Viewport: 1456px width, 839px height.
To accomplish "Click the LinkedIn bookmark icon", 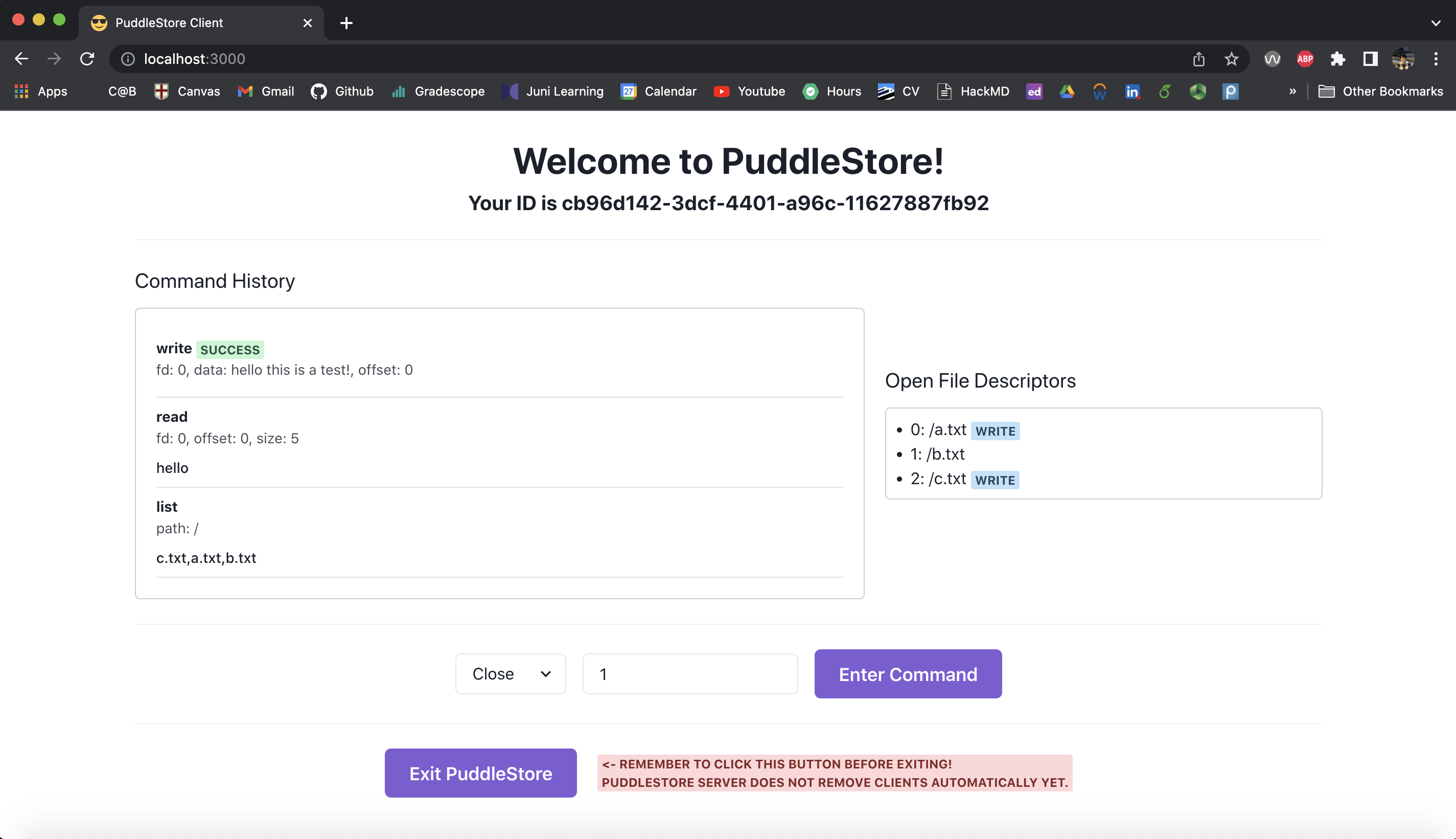I will coord(1132,91).
